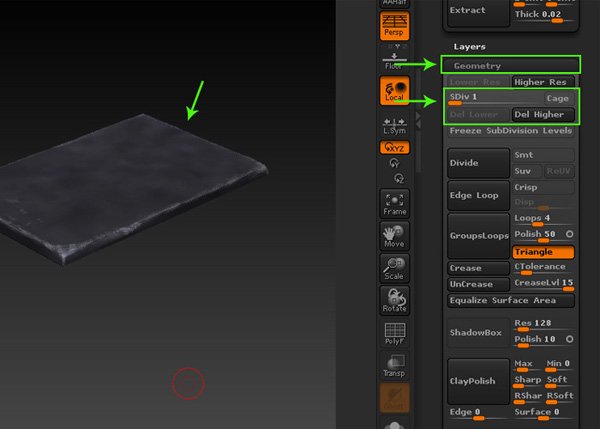The image size is (600, 429).
Task: Adjust the CreaseLvl 15 slider
Action: click(x=543, y=284)
